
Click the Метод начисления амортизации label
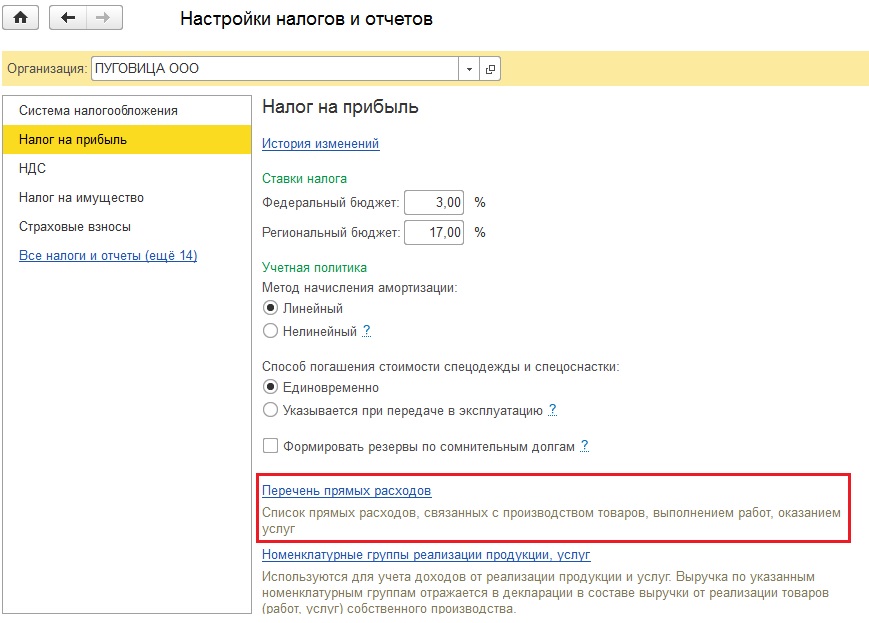[360, 288]
